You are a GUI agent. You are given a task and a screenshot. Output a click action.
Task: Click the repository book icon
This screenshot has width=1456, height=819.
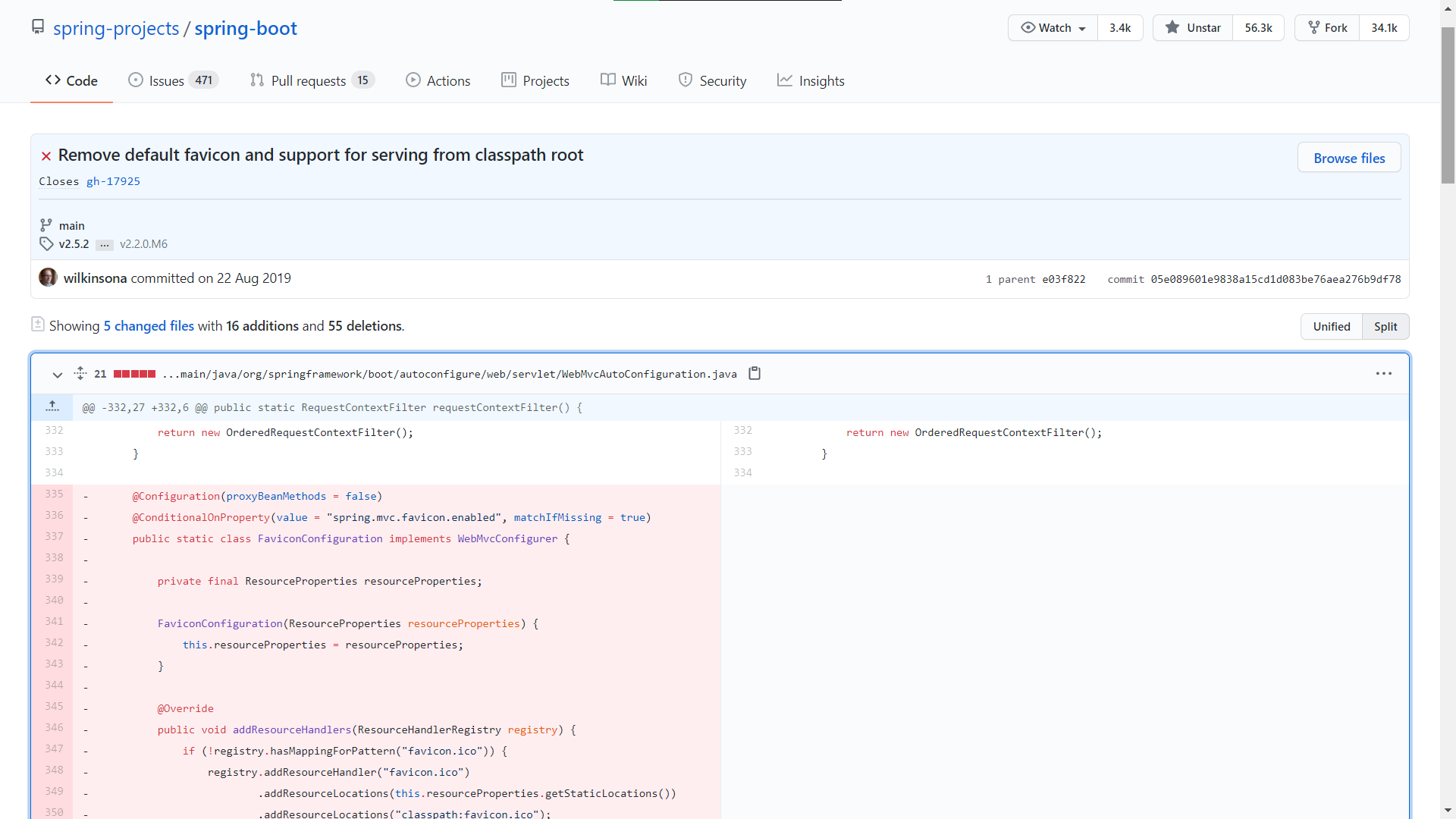pyautogui.click(x=38, y=27)
